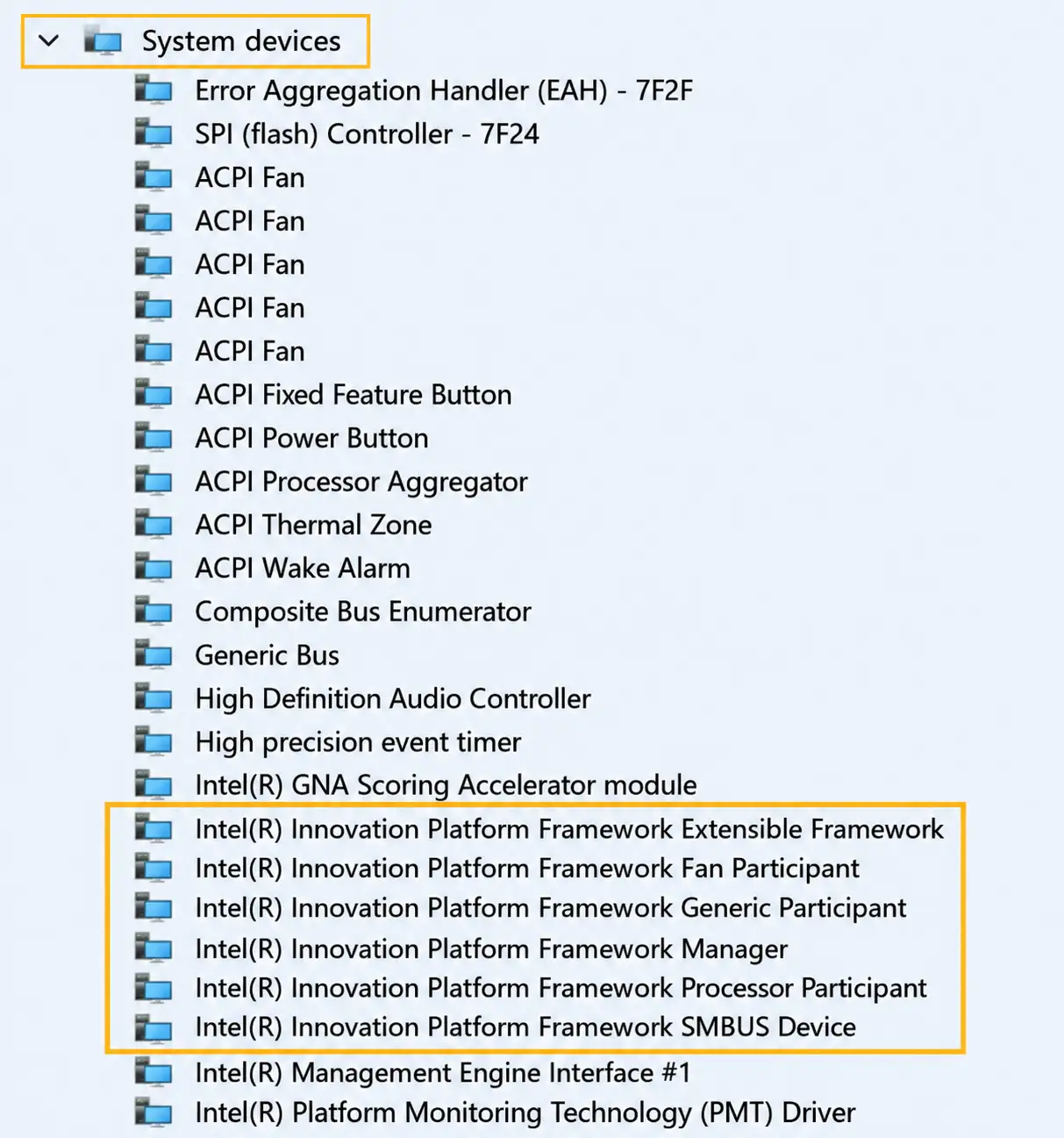The width and height of the screenshot is (1064, 1138).
Task: Click the icon for Innovation Platform Framework Processor Participant
Action: [154, 988]
